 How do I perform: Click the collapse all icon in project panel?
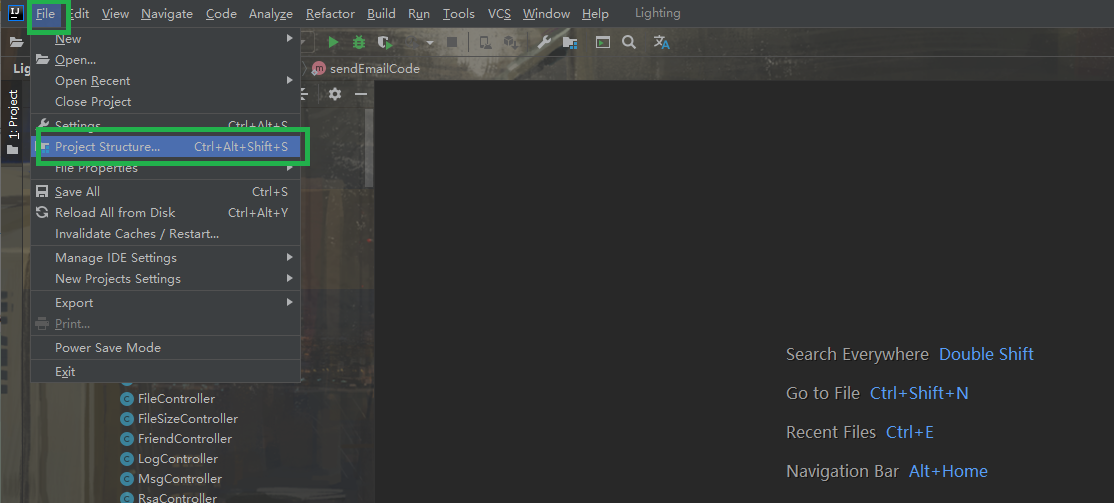point(303,94)
